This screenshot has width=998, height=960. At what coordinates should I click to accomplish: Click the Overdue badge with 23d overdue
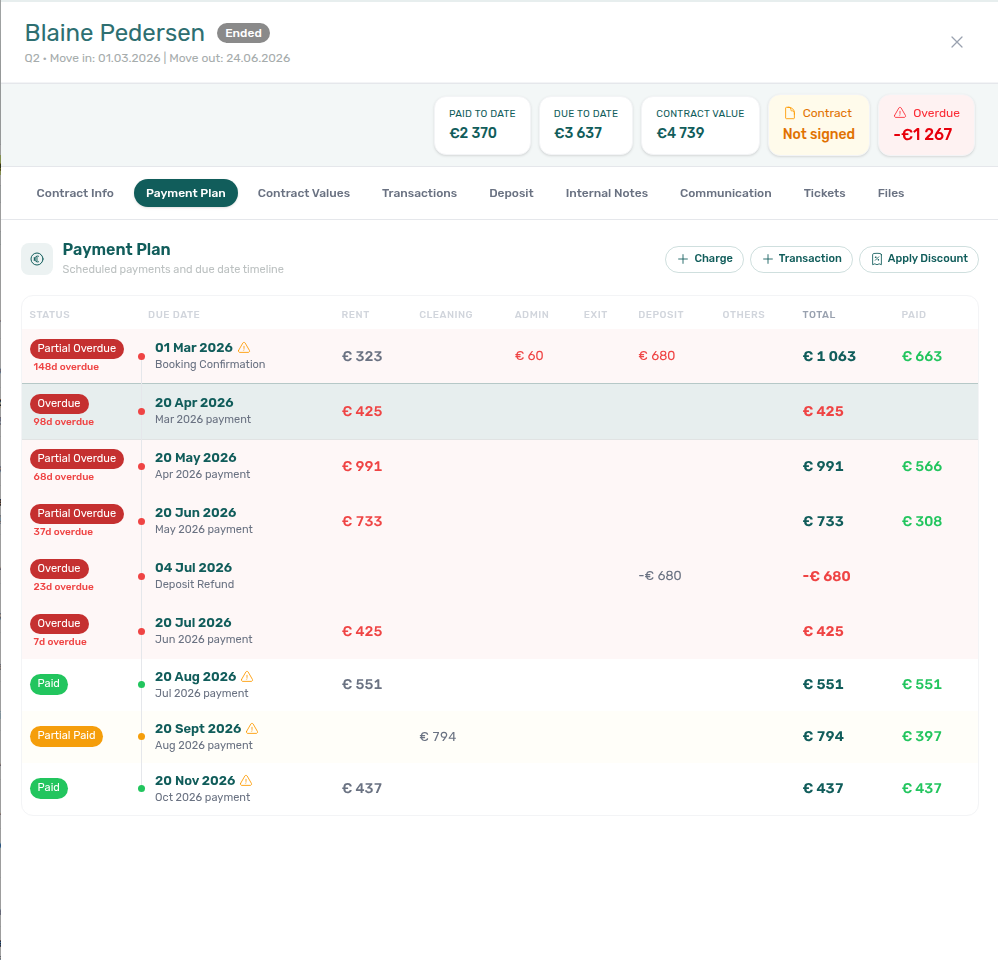tap(59, 568)
